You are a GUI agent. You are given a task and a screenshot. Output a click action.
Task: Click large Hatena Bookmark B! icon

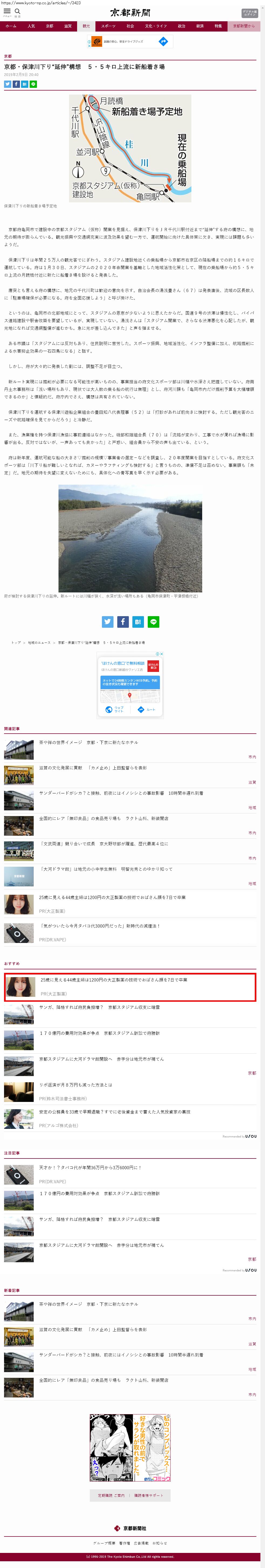[x=138, y=622]
